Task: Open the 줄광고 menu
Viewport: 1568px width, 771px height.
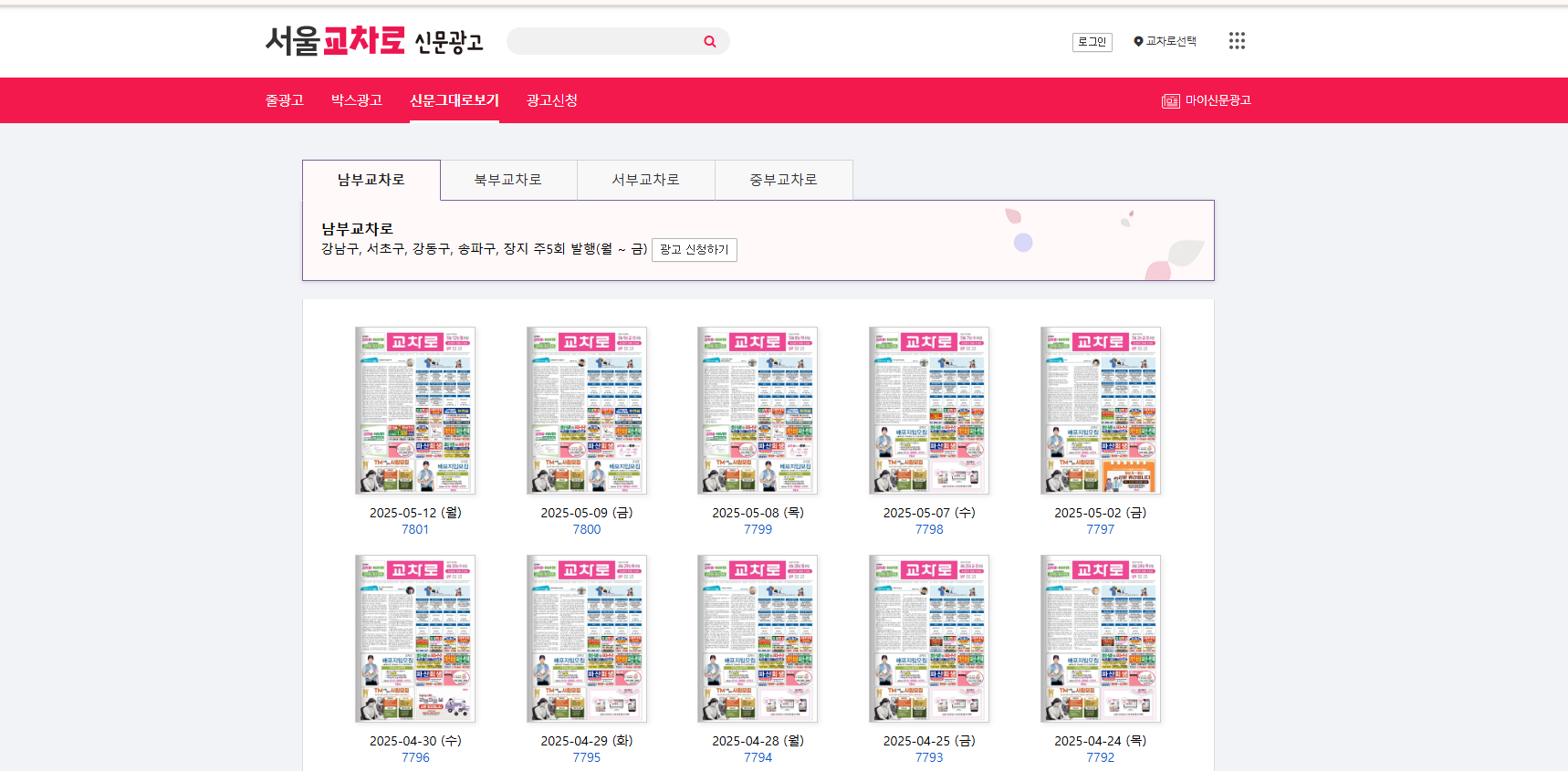Action: (285, 100)
